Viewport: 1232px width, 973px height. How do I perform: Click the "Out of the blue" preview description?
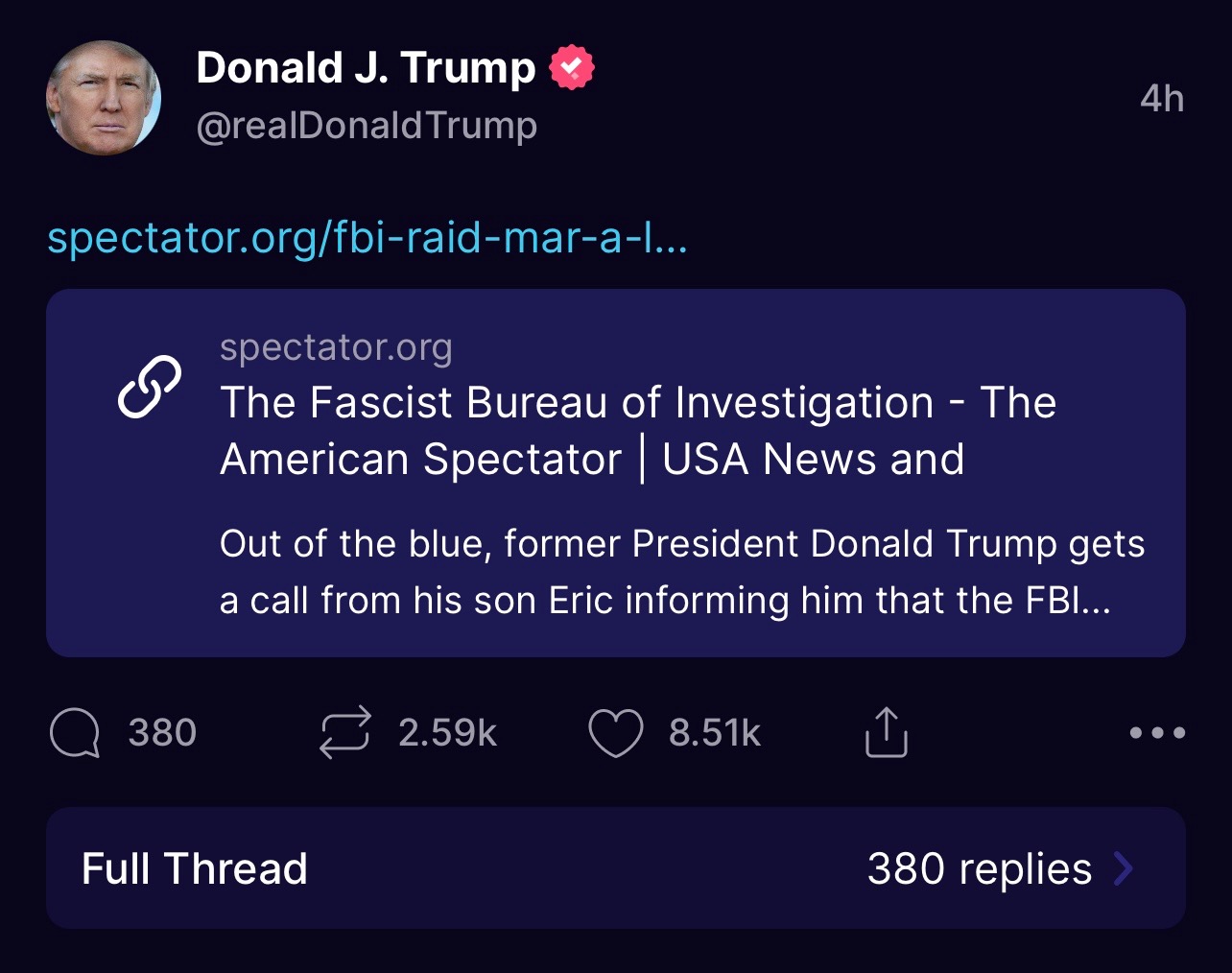pos(681,572)
